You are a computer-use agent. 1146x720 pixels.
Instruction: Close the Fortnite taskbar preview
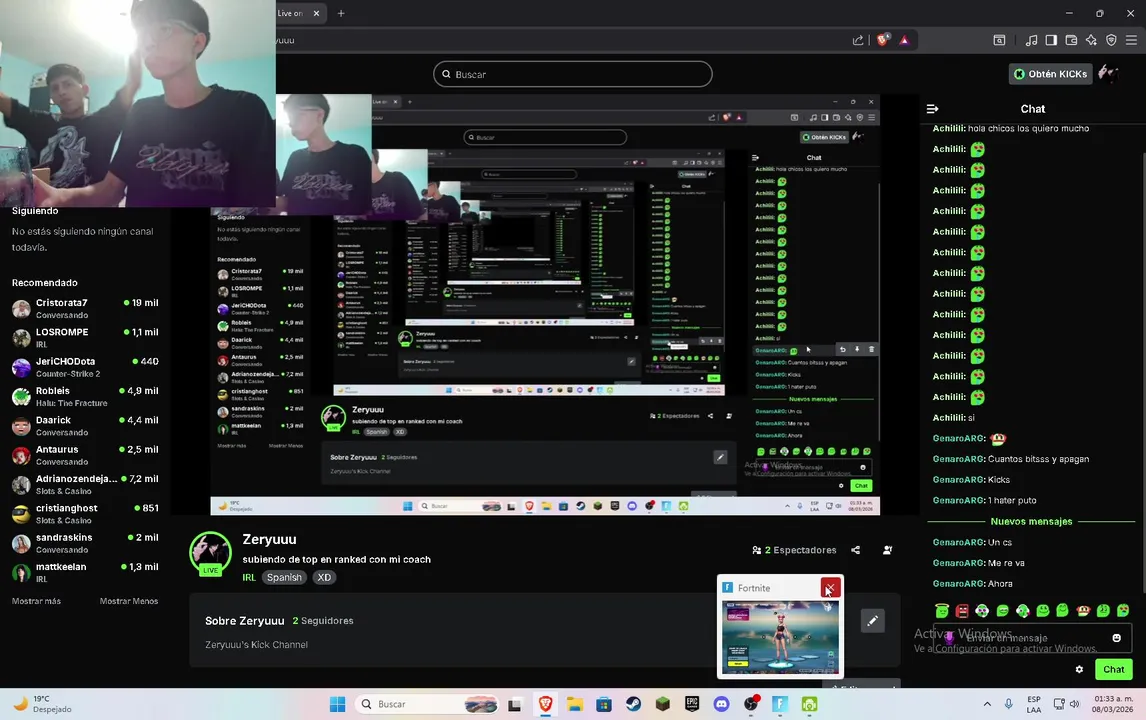[830, 588]
